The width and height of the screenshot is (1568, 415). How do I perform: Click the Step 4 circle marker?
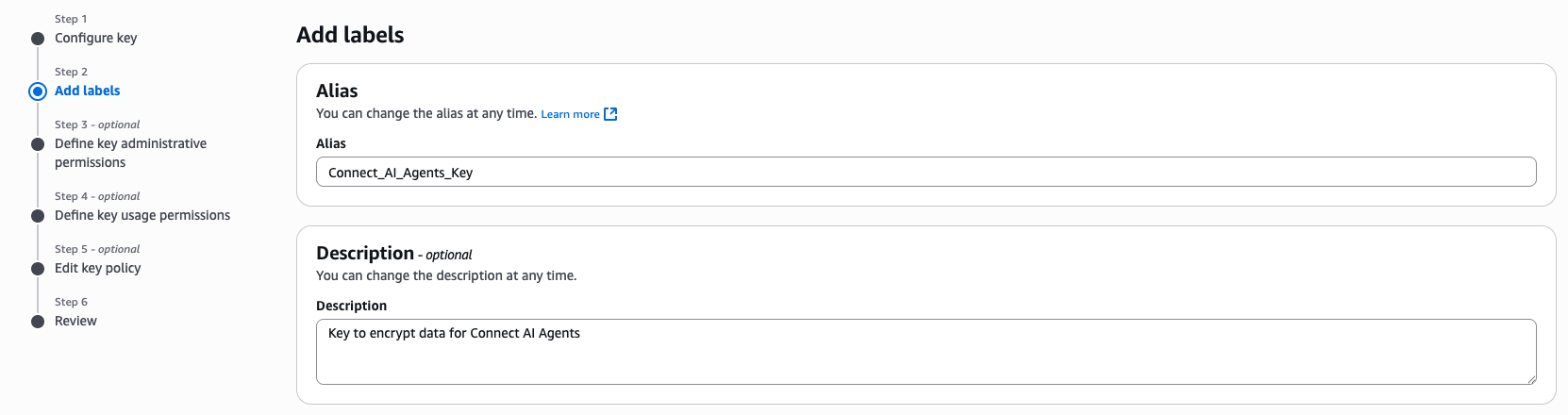click(x=38, y=216)
